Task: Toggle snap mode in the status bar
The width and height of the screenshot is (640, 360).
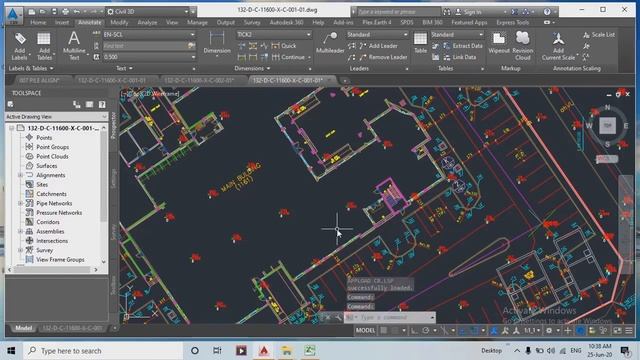Action: [395, 330]
